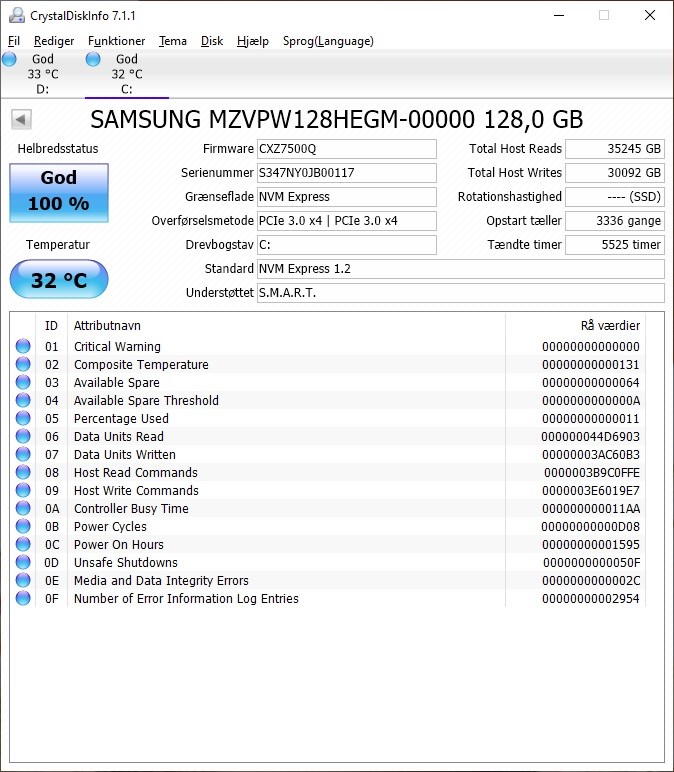The height and width of the screenshot is (772, 674).
Task: Click status orb for Available Spare row
Action: [23, 382]
